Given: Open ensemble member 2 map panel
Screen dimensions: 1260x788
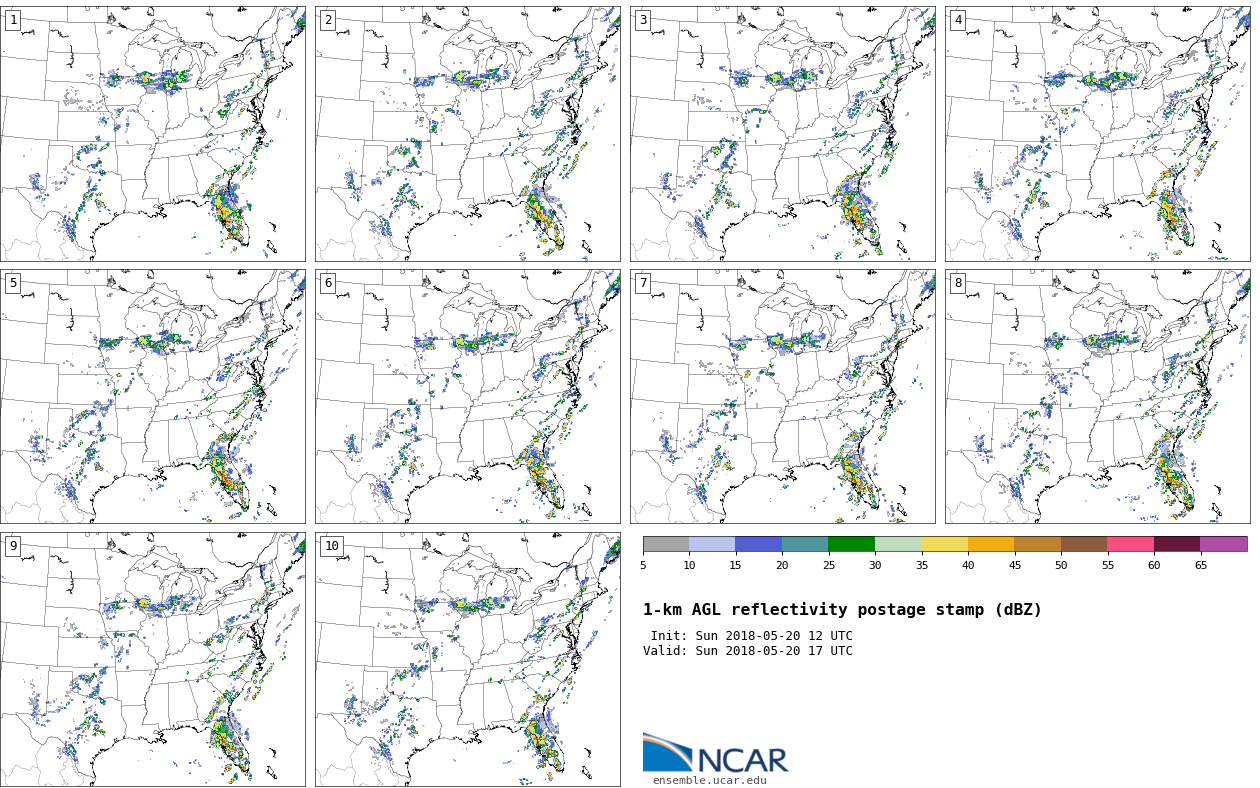Looking at the screenshot, I should tap(467, 134).
